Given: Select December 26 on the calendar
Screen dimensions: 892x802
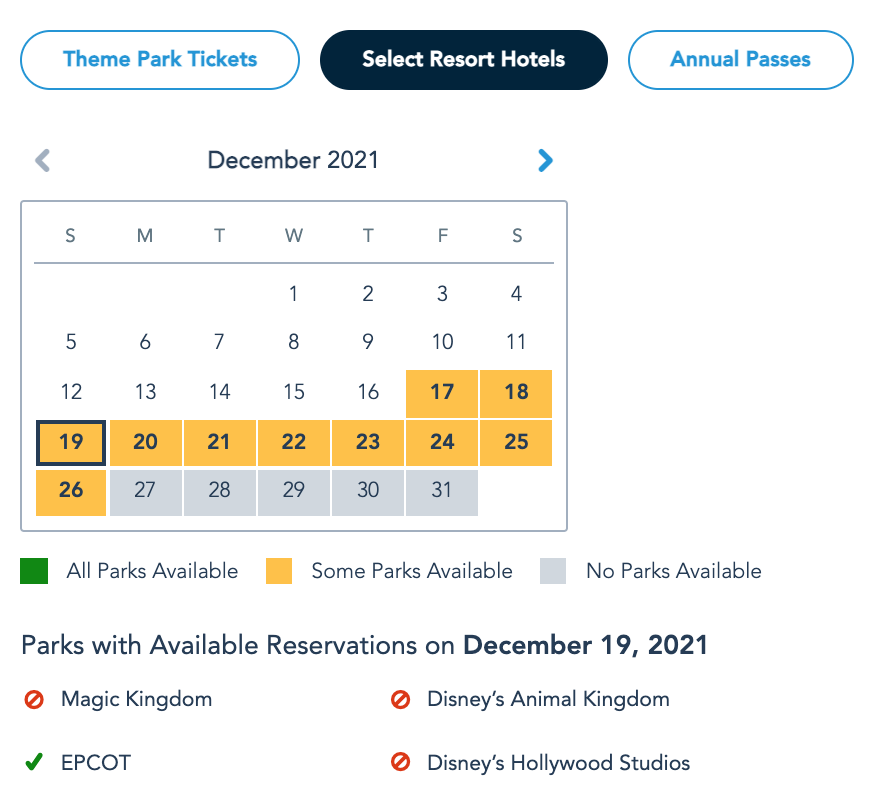Looking at the screenshot, I should coord(71,492).
